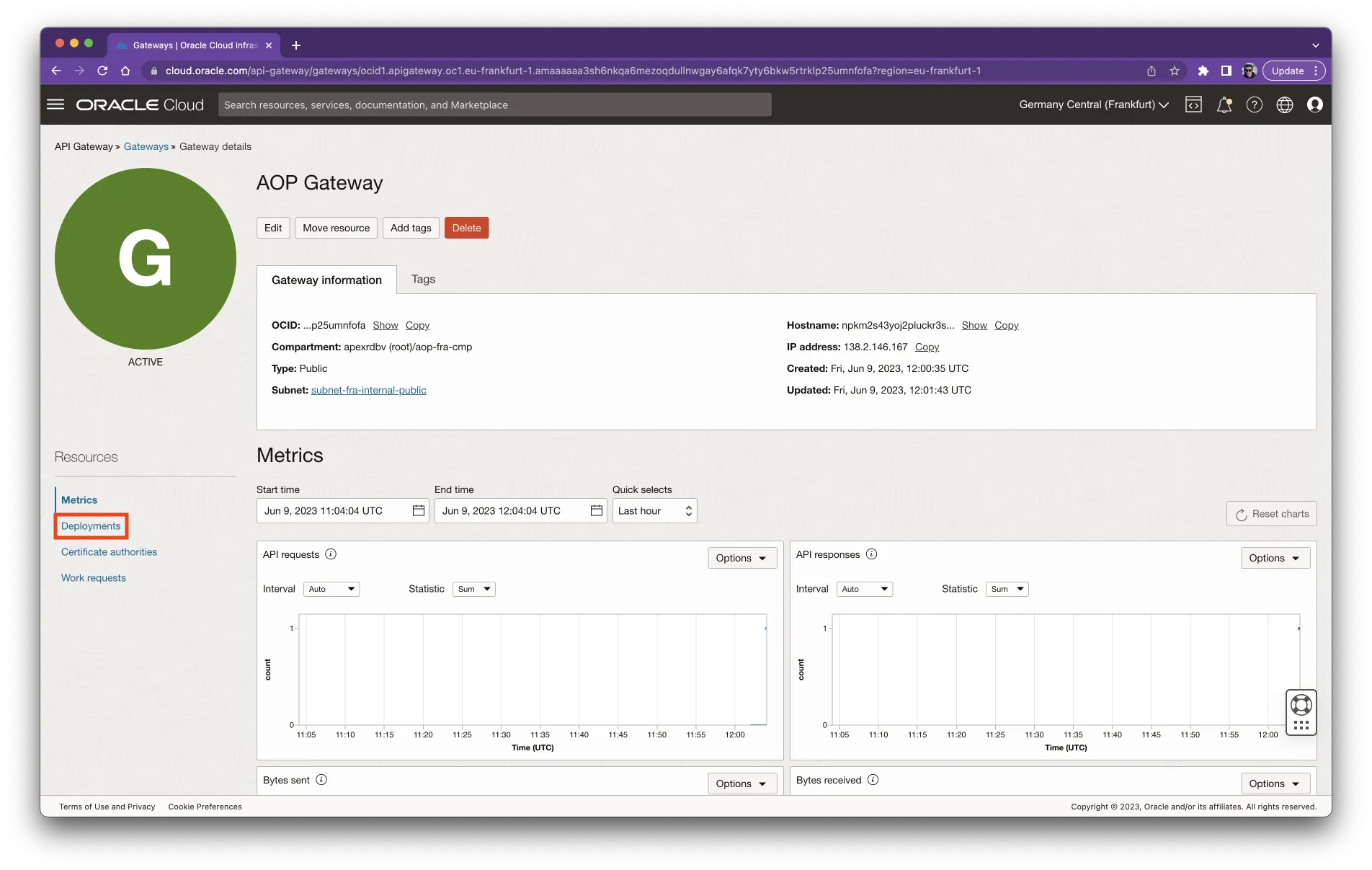This screenshot has width=1372, height=870.
Task: Go back with browser back arrow
Action: tap(56, 71)
